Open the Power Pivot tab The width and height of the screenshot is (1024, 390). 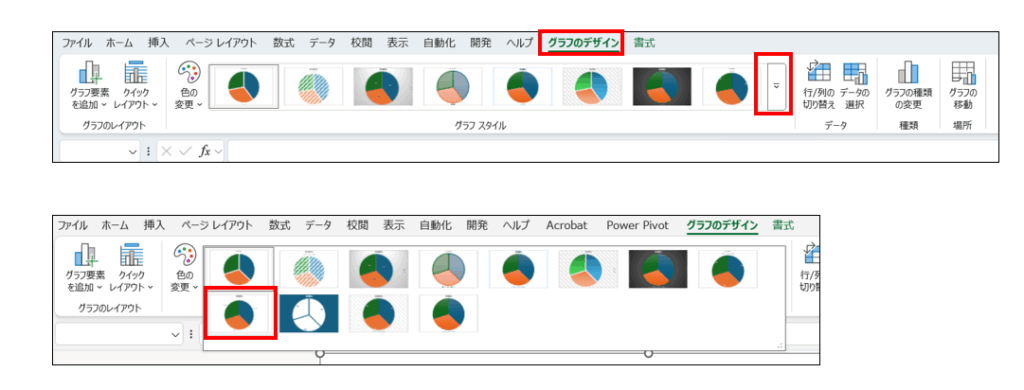(637, 225)
